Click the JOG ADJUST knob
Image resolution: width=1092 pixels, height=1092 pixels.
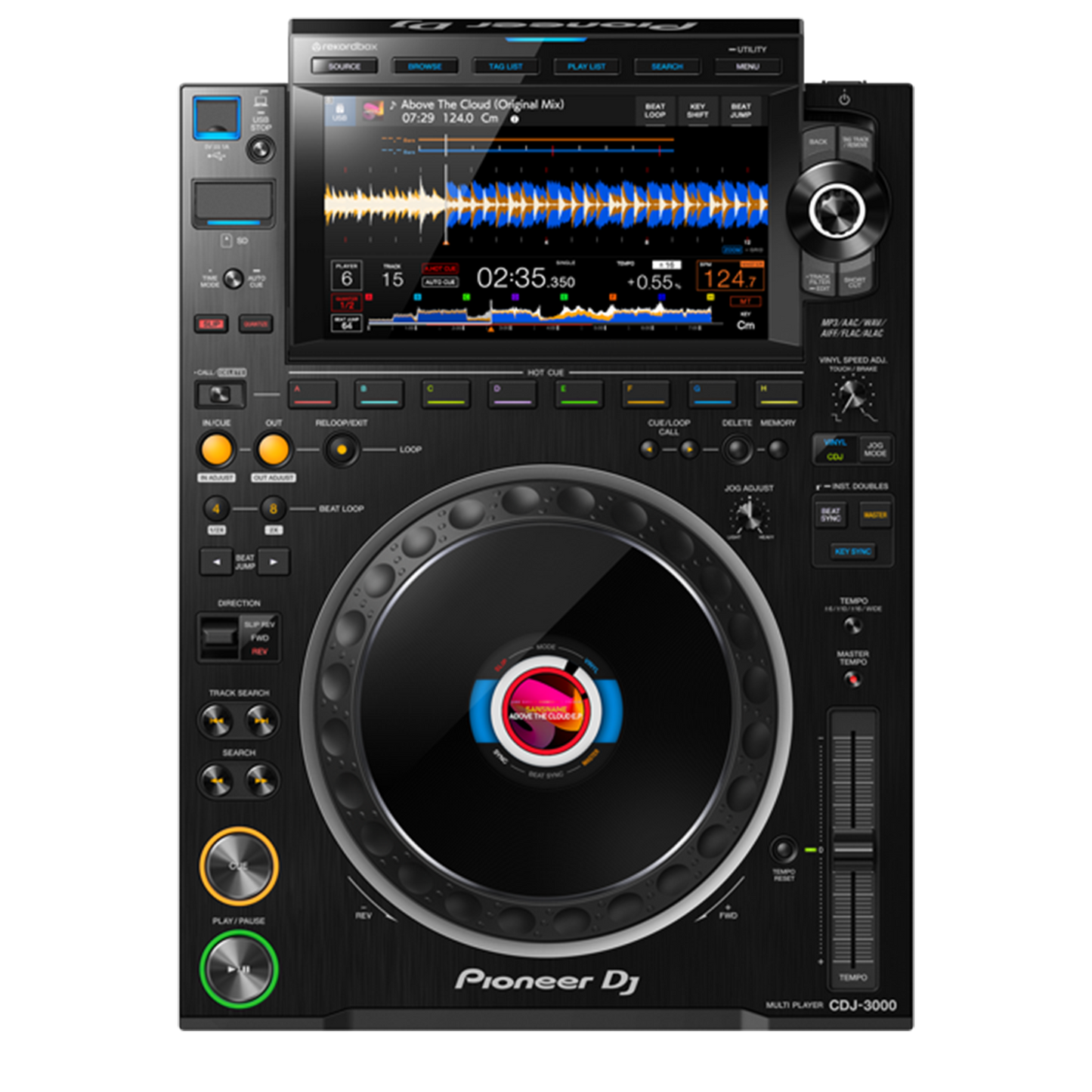click(x=749, y=515)
